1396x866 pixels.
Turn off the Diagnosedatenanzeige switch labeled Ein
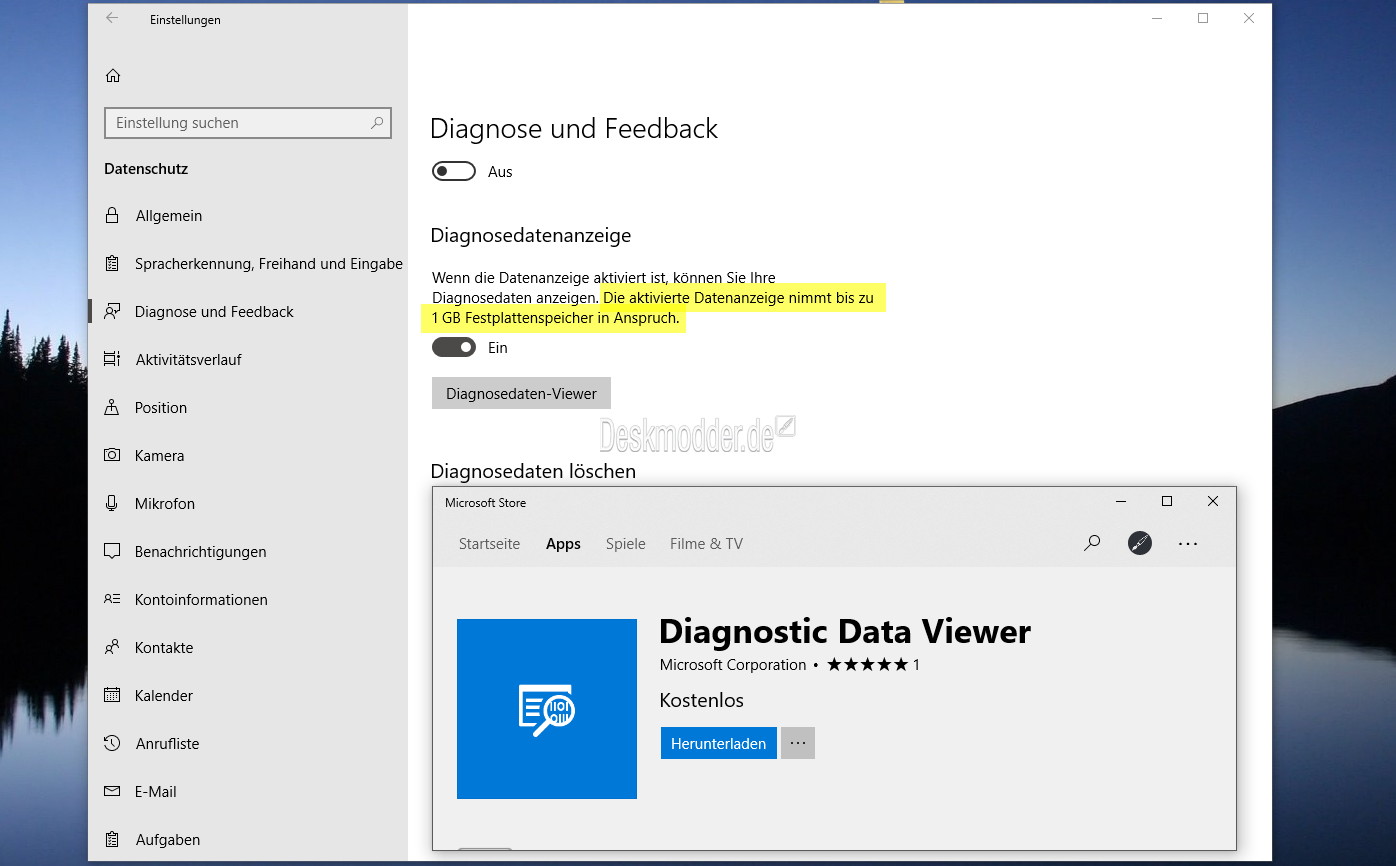pos(454,347)
